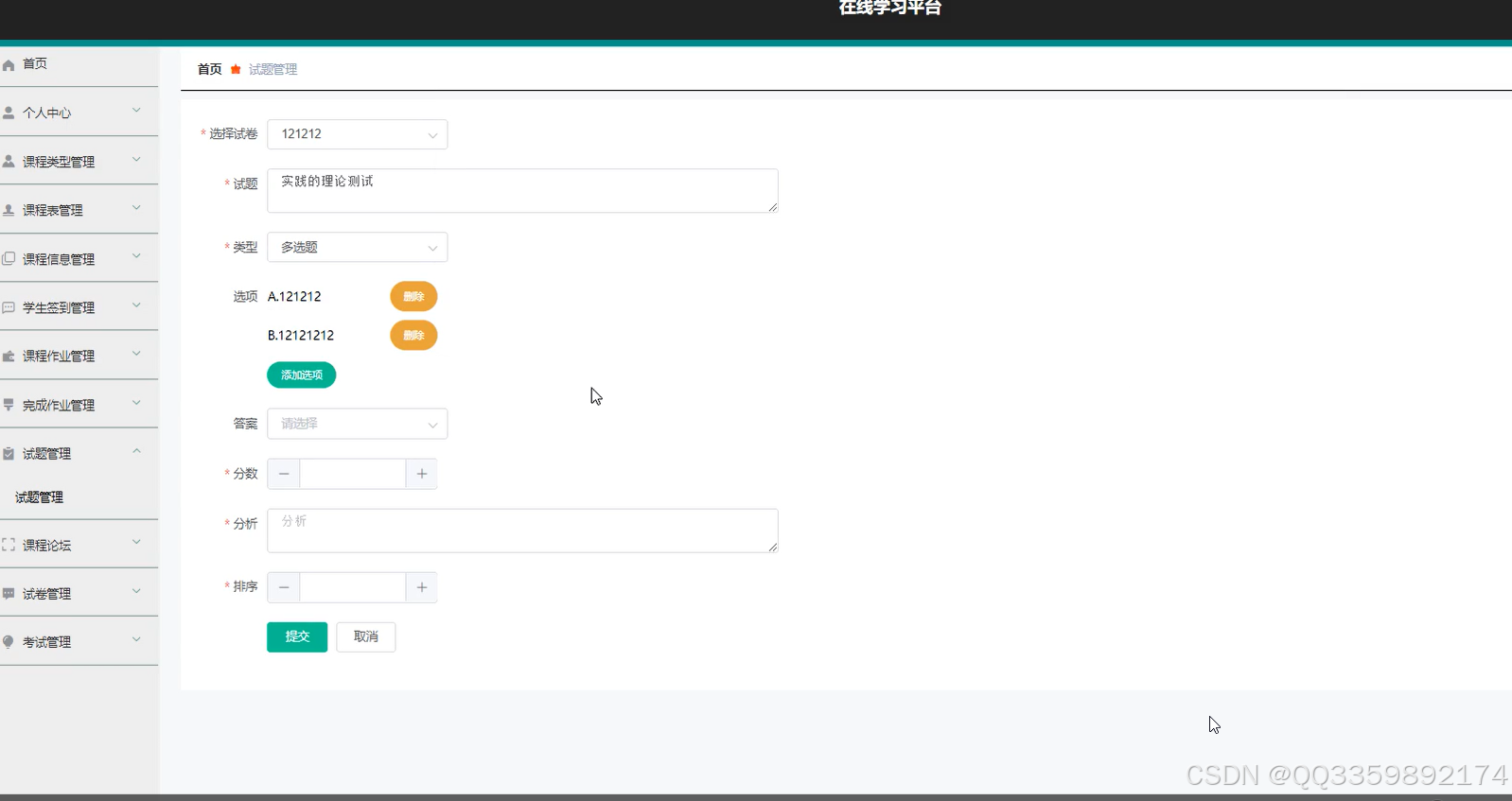Viewport: 1512px width, 801px height.
Task: Expand the 课程信息管理 menu chevron
Action: coord(136,255)
